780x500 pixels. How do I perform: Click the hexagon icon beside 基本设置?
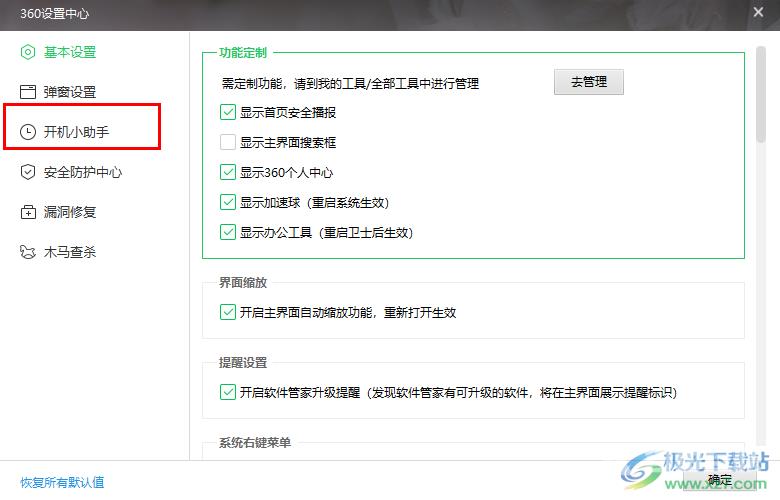point(28,52)
